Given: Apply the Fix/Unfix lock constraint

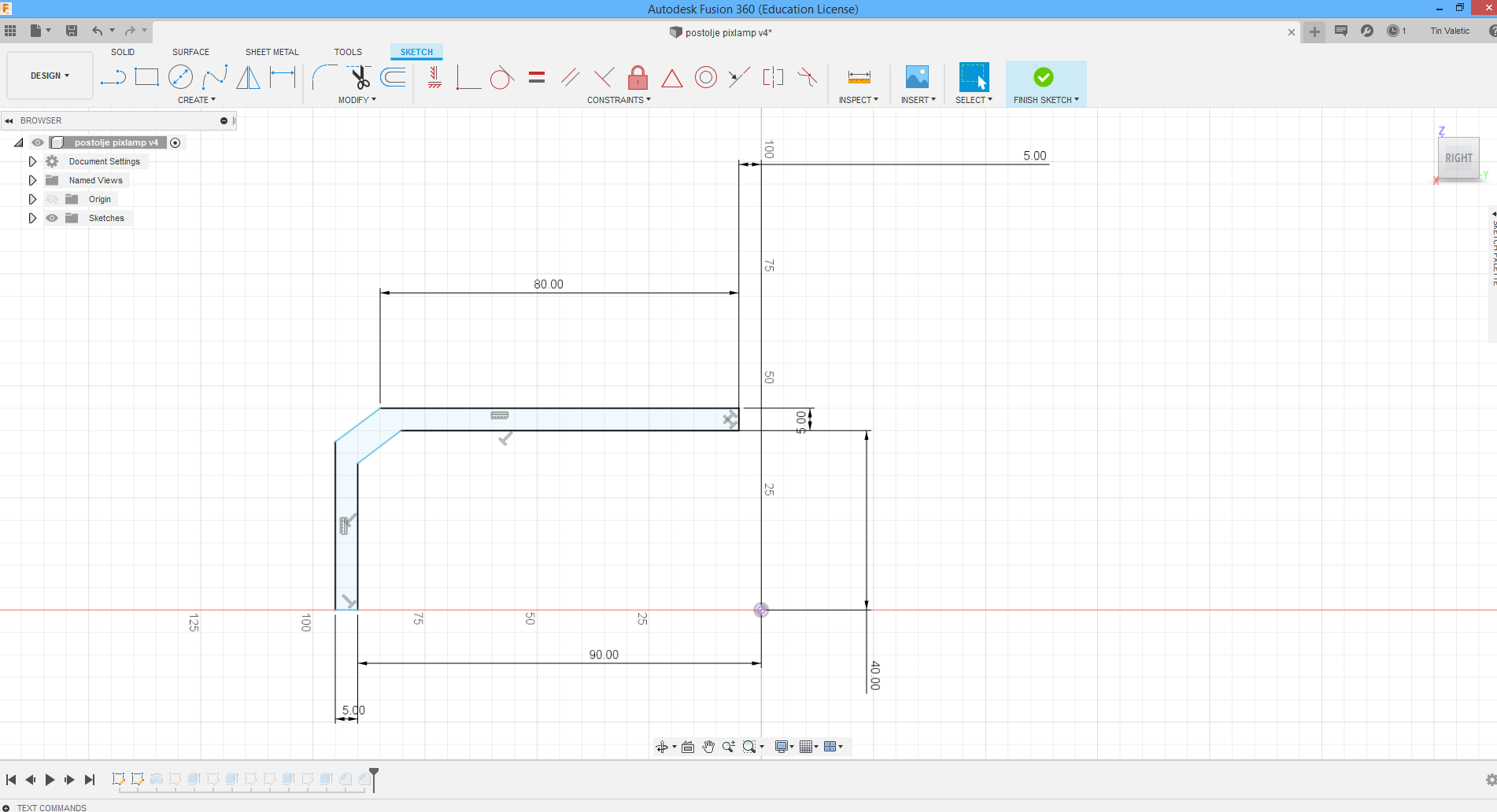Looking at the screenshot, I should pos(638,77).
